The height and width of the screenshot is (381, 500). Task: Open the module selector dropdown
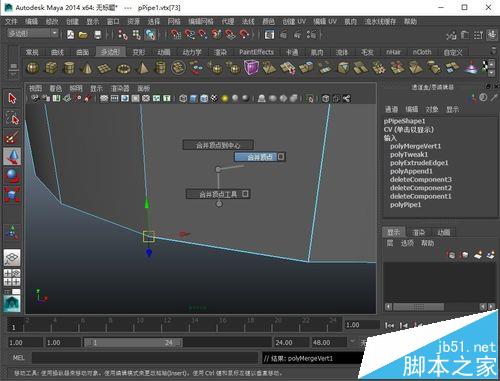pyautogui.click(x=33, y=33)
